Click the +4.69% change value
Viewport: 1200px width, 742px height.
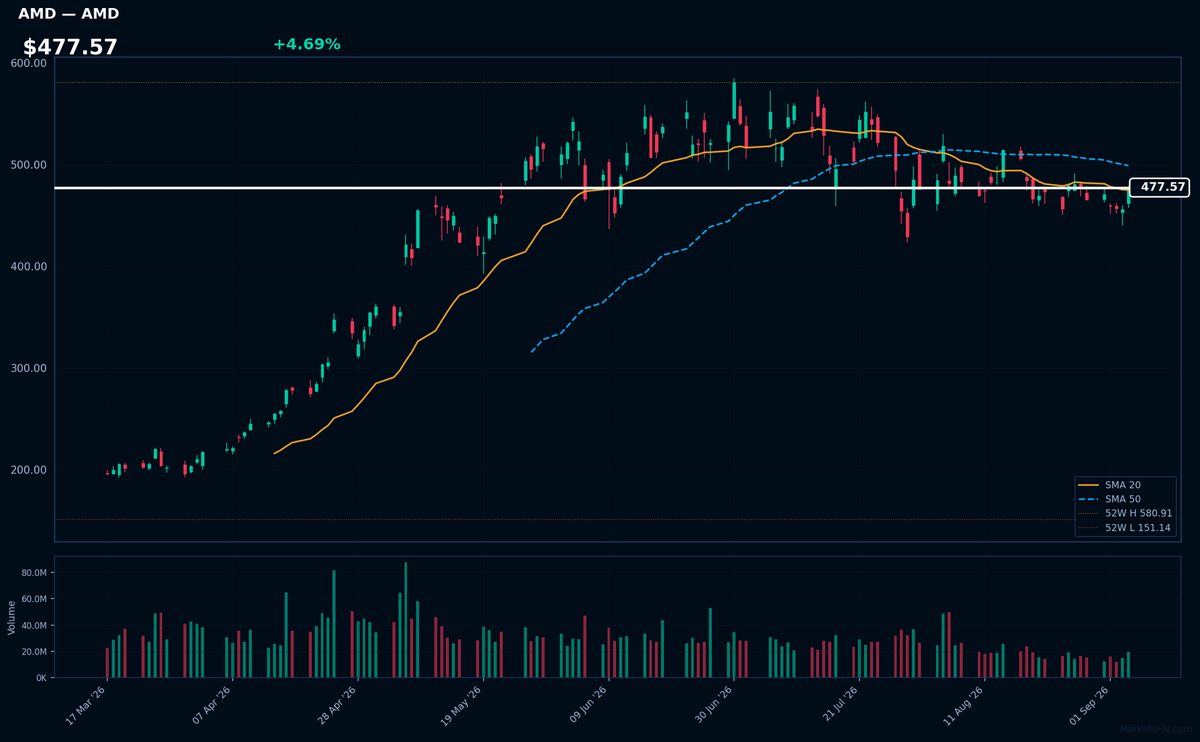[x=307, y=44]
